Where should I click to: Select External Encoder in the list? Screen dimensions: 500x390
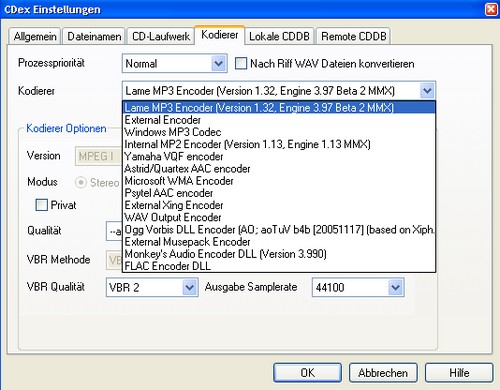279,120
